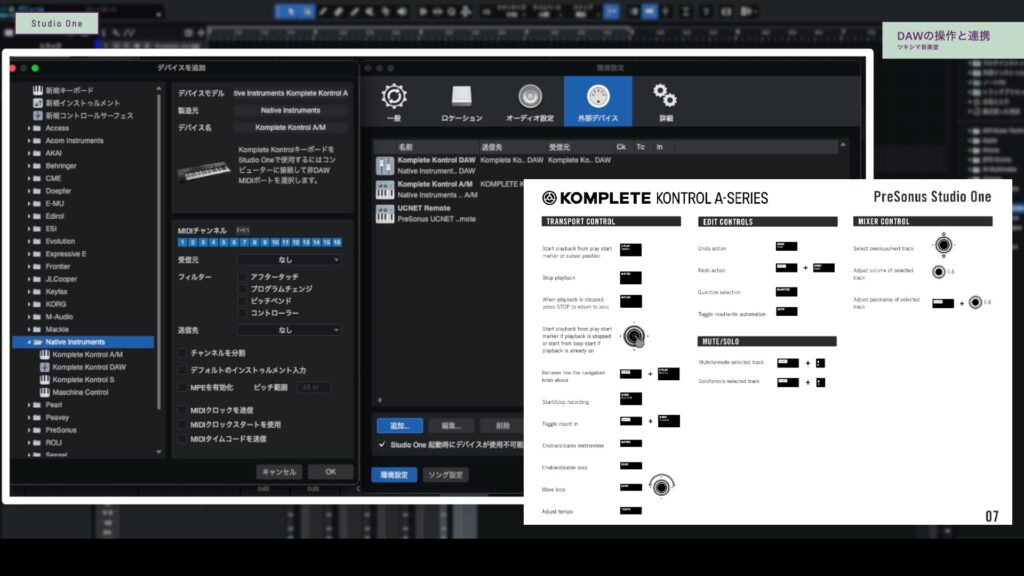The image size is (1024, 576).
Task: Click the 送信先 column header
Action: tap(491, 148)
